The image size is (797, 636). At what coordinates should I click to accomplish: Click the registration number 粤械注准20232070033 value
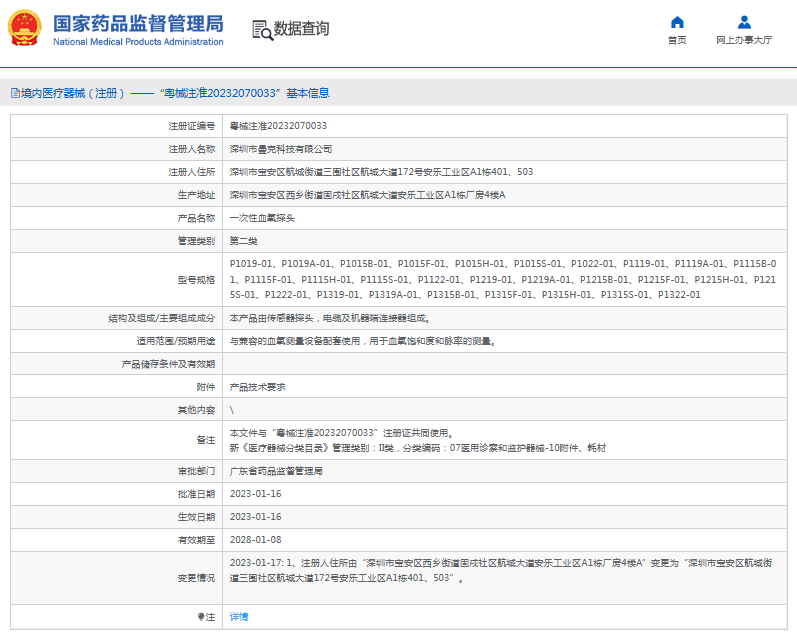pos(278,126)
